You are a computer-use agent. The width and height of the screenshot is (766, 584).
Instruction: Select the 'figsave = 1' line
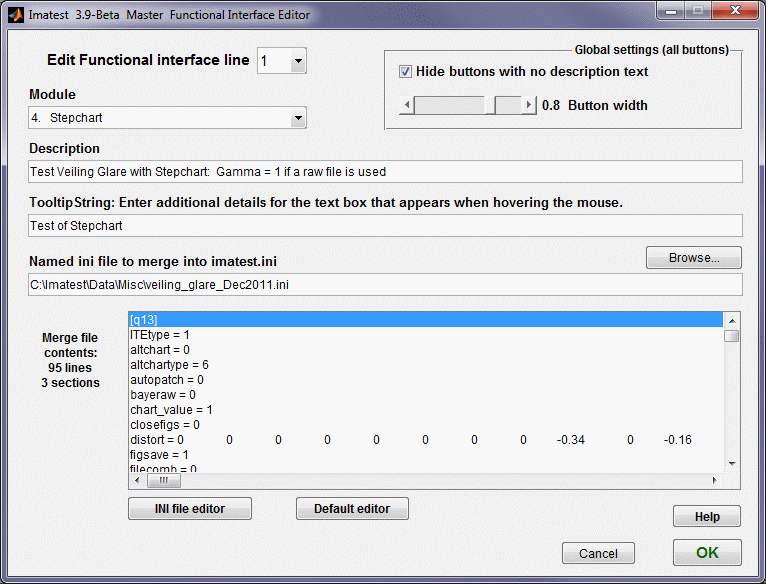[x=426, y=455]
